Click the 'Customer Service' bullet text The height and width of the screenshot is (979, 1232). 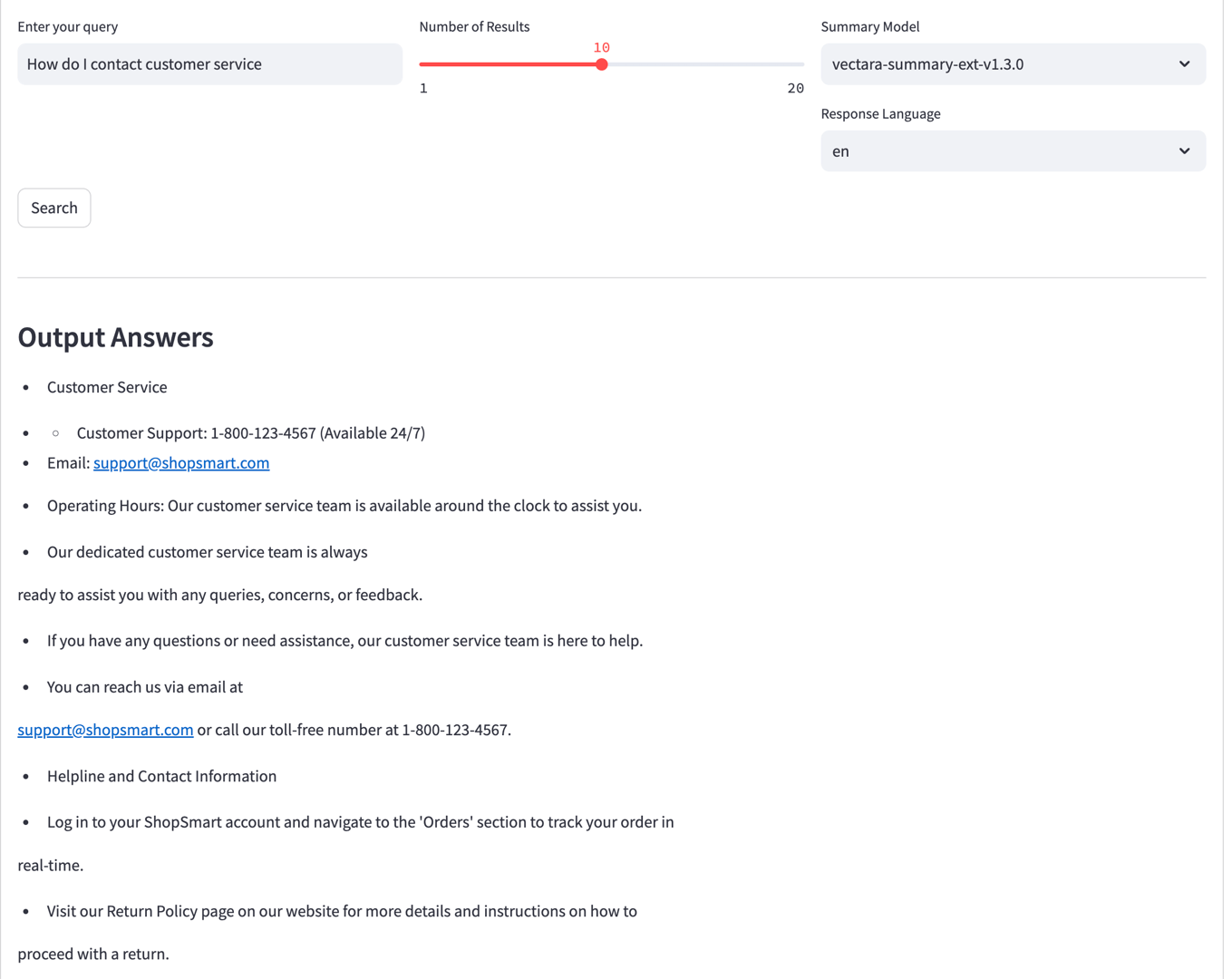coord(107,387)
